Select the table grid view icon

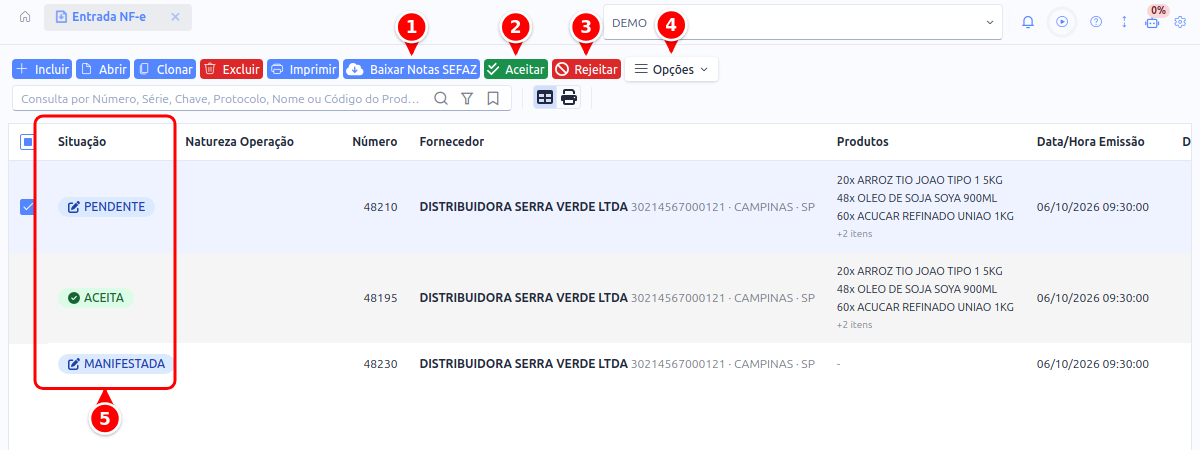point(545,98)
